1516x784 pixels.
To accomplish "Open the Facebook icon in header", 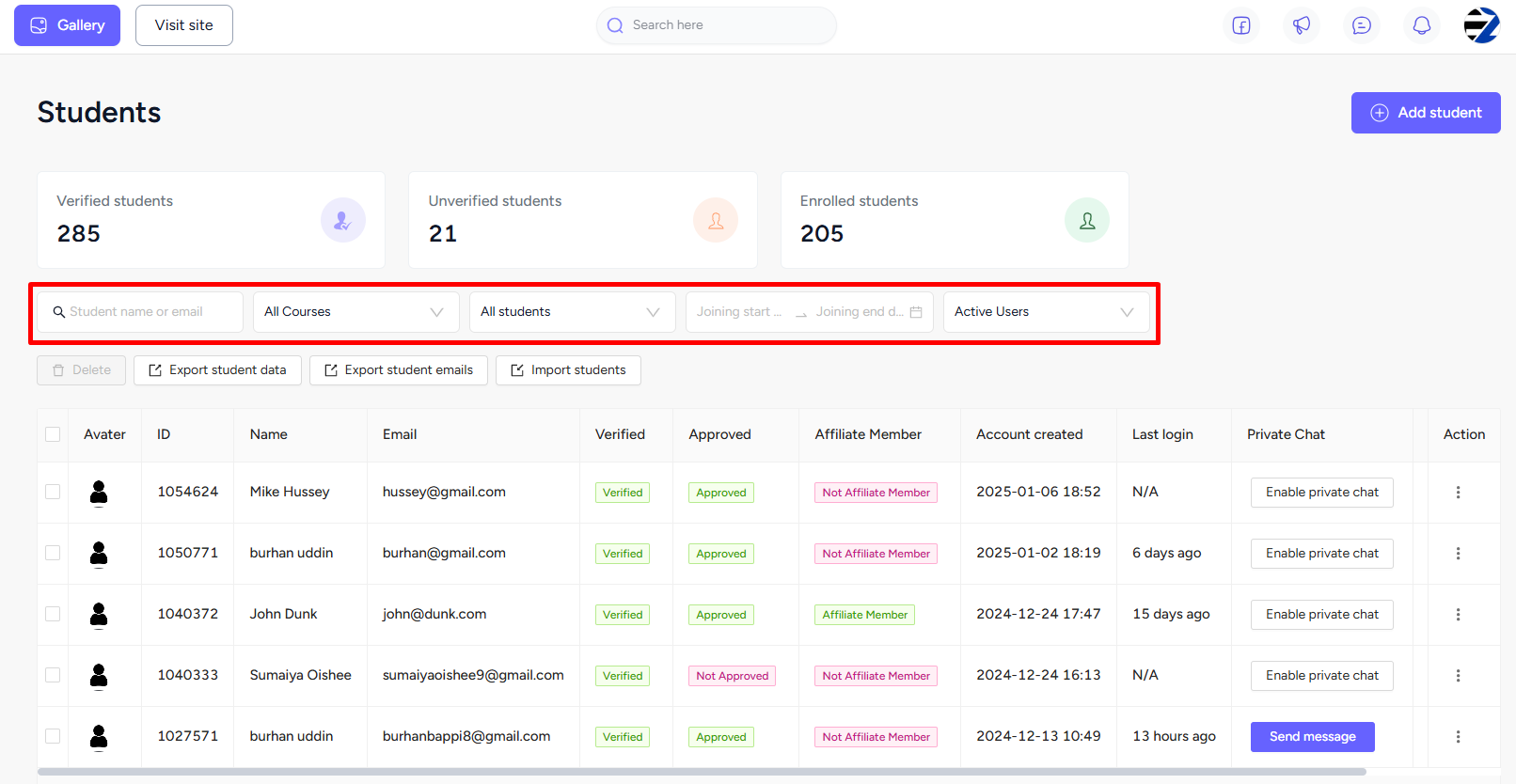I will (1241, 25).
